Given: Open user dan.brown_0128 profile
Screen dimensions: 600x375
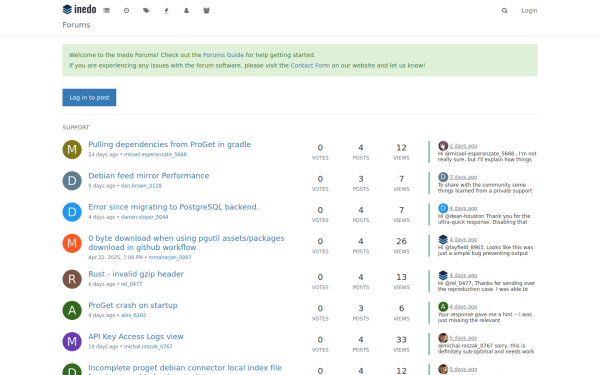Looking at the screenshot, I should tap(141, 186).
